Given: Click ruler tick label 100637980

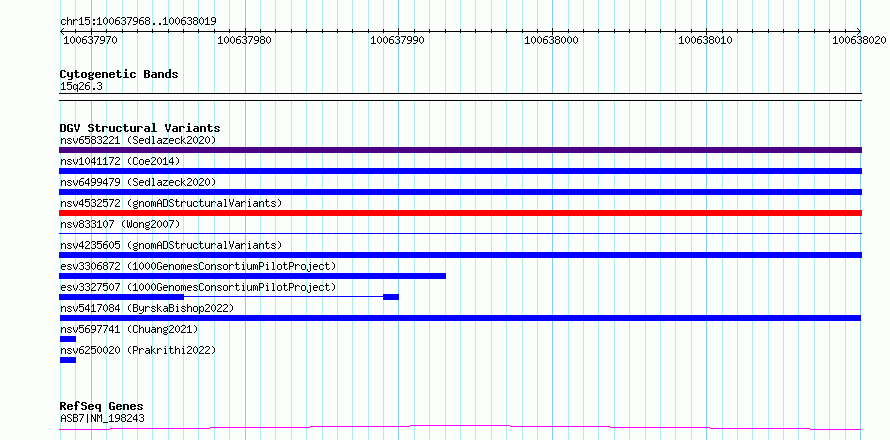Looking at the screenshot, I should (244, 40).
